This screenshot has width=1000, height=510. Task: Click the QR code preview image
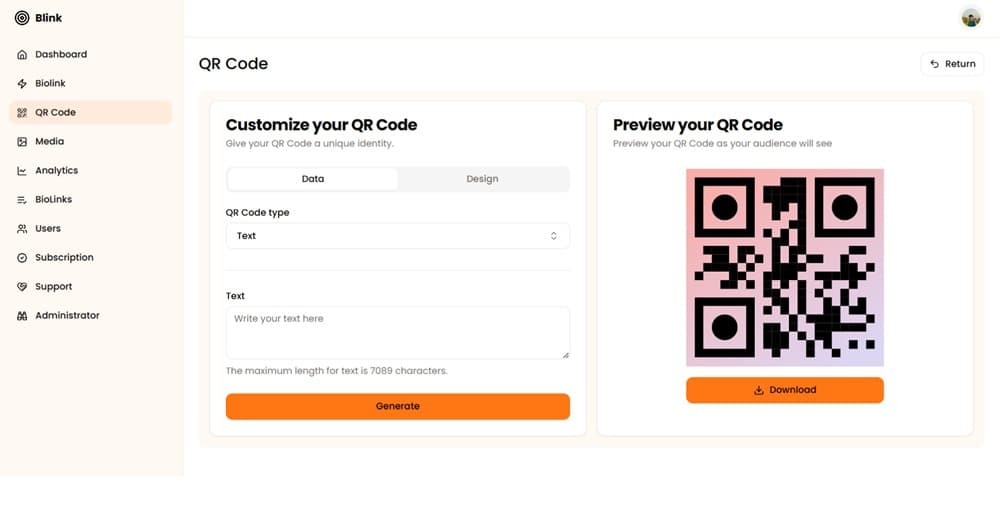pyautogui.click(x=784, y=267)
